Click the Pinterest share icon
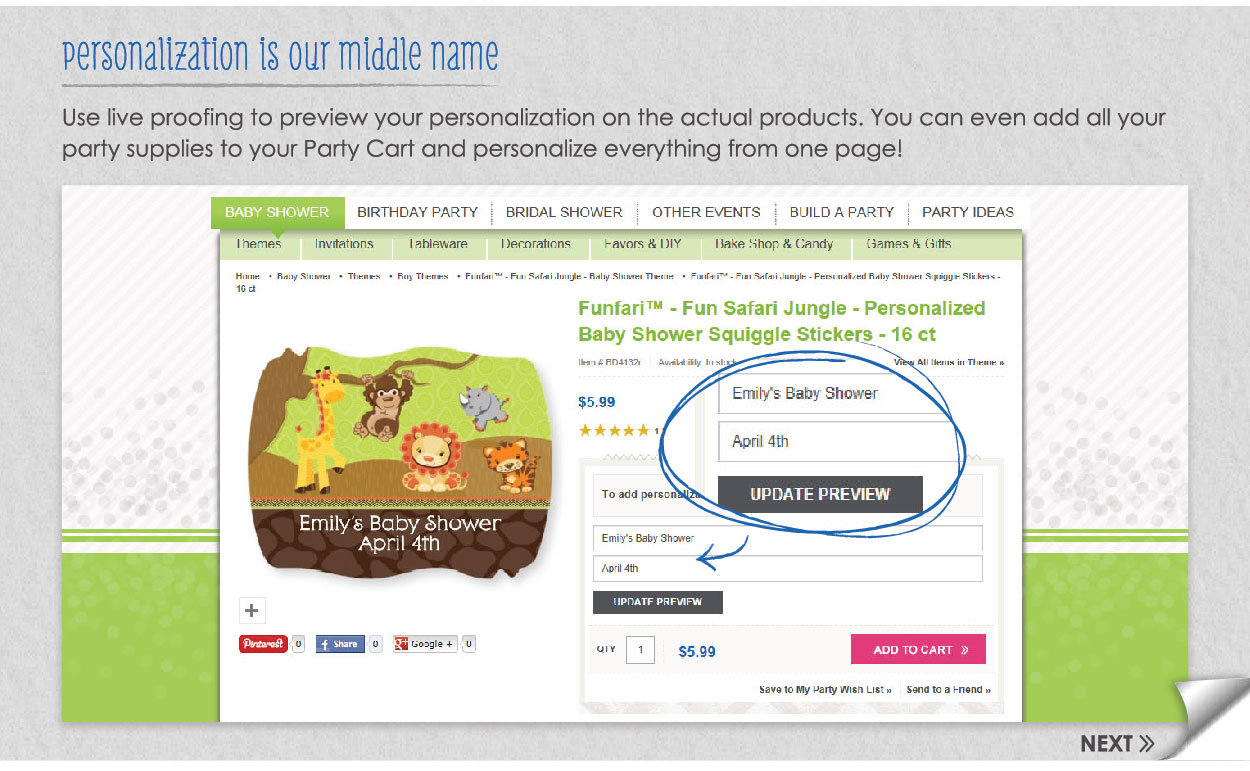The height and width of the screenshot is (771, 1250). 263,644
